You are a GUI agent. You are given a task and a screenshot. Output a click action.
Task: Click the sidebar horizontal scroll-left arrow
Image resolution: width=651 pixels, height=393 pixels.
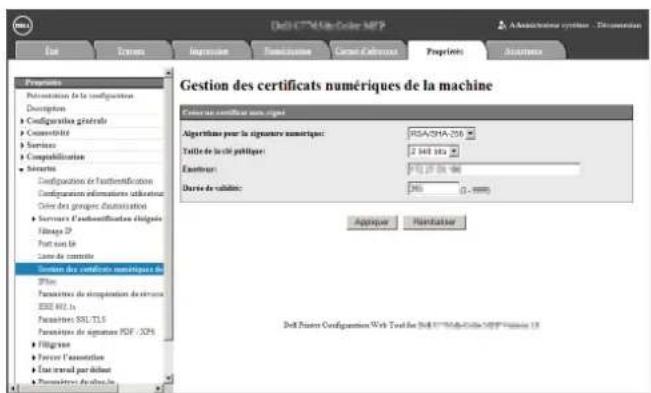pos(13,388)
